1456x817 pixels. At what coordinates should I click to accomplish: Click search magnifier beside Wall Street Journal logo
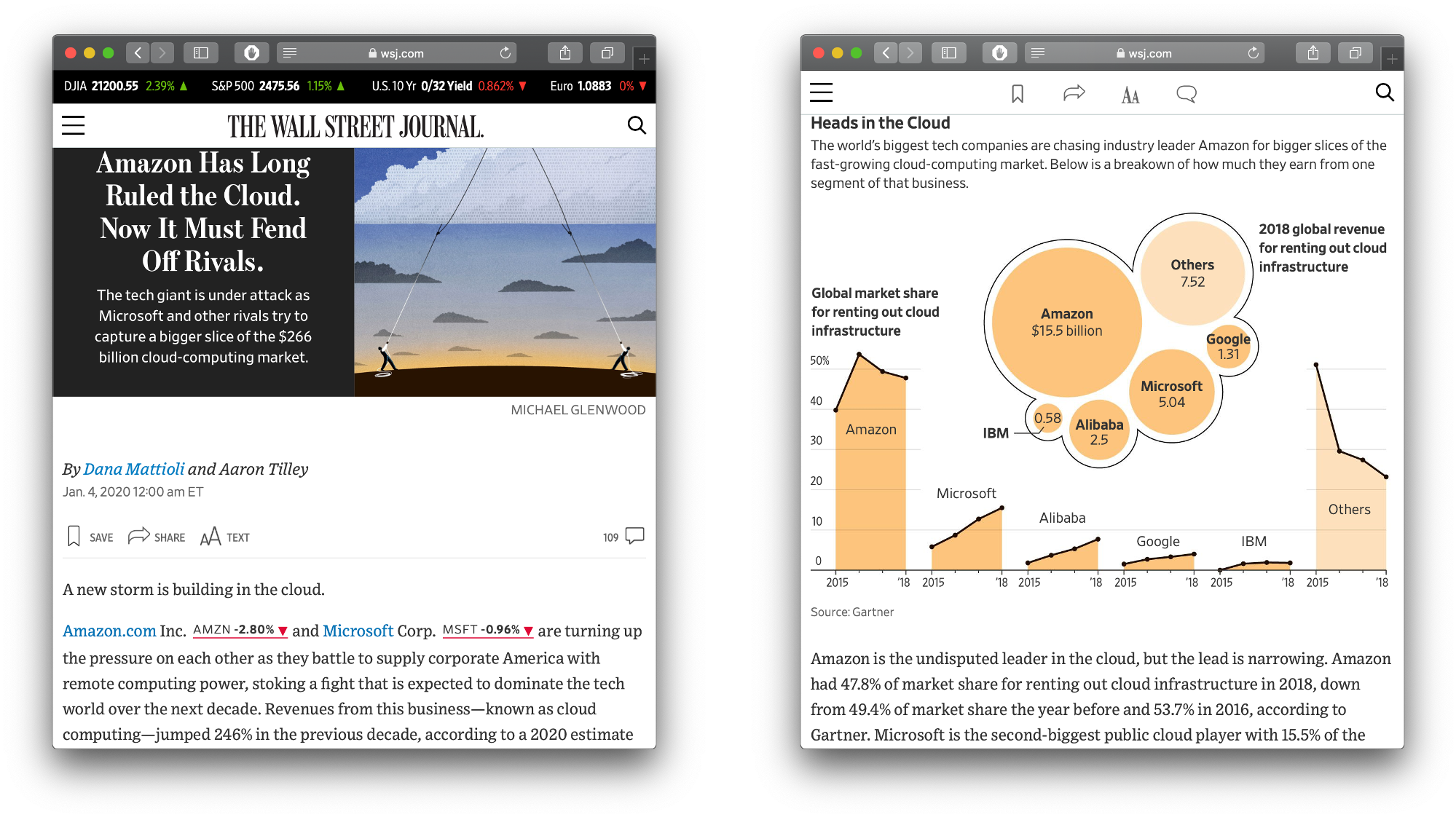point(637,125)
